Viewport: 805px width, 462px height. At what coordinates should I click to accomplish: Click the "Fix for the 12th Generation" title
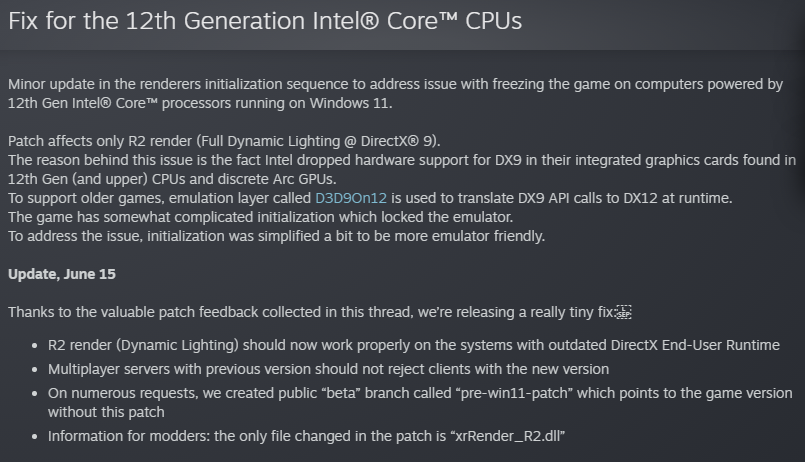click(265, 21)
